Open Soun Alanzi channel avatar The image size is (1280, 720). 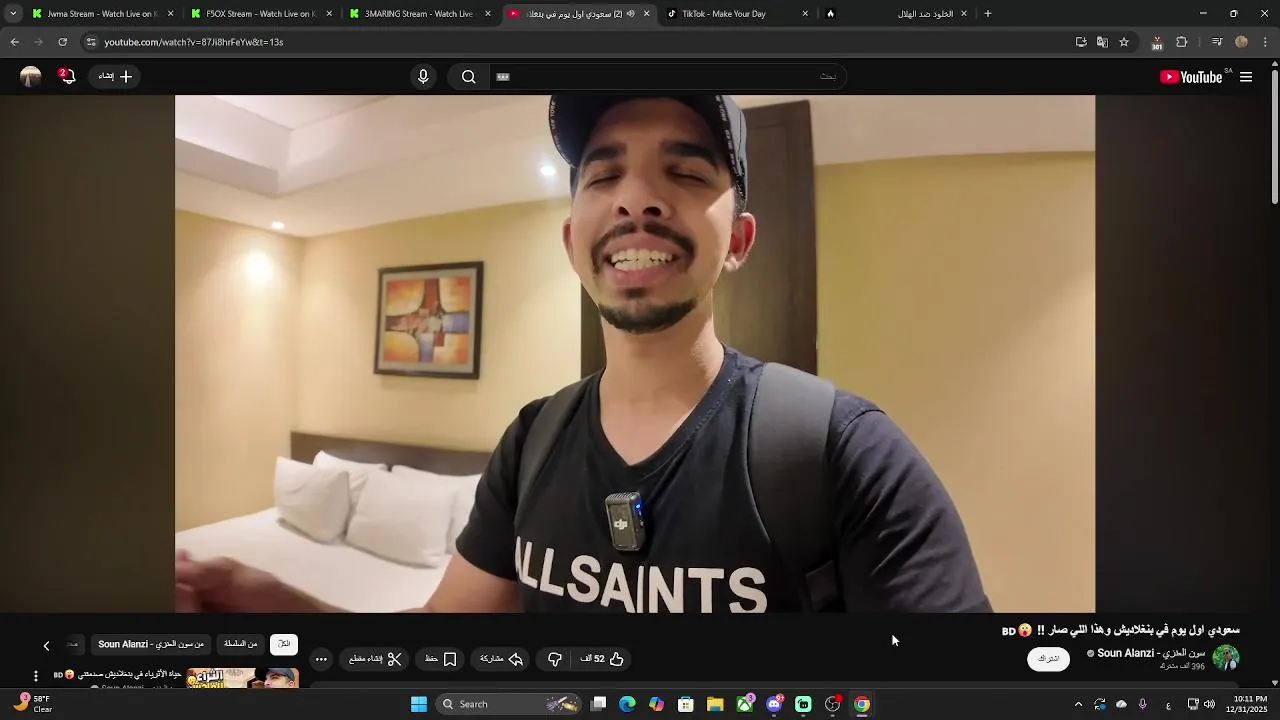click(x=1226, y=657)
